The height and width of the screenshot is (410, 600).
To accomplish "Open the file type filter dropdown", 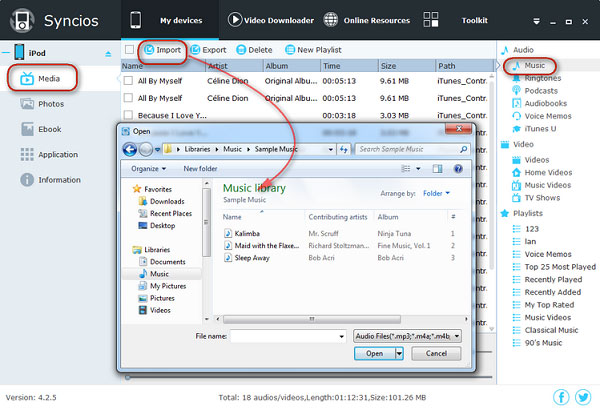I will (457, 336).
